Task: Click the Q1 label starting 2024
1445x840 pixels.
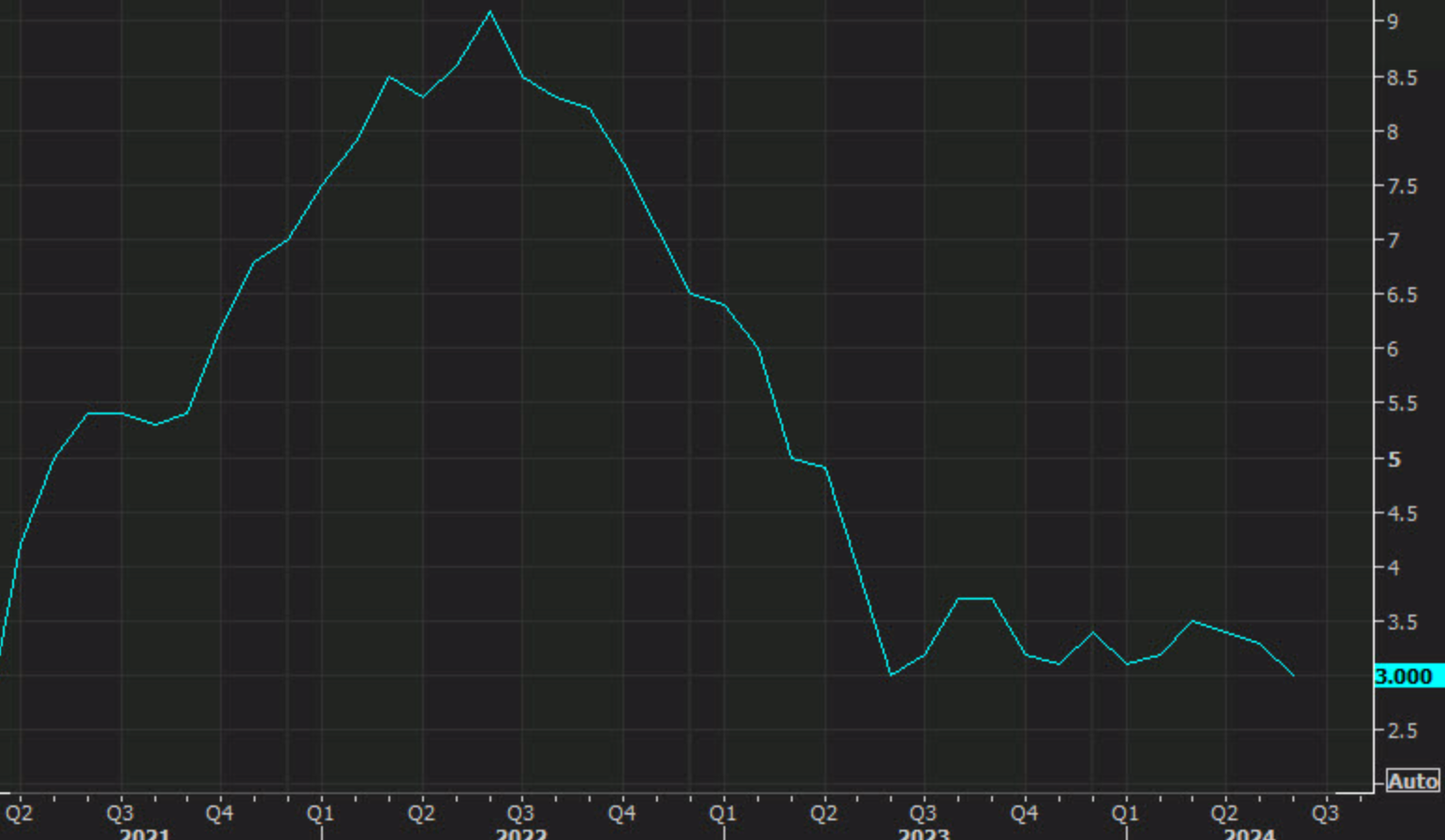Action: pos(1125,813)
